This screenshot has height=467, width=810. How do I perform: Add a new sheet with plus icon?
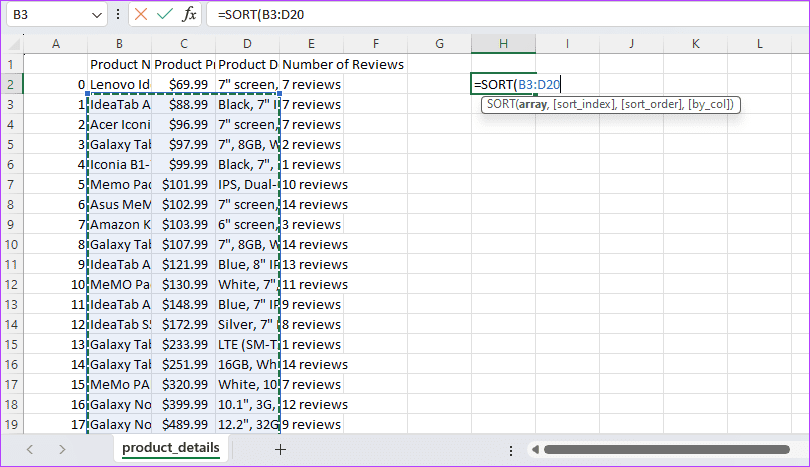pos(280,449)
